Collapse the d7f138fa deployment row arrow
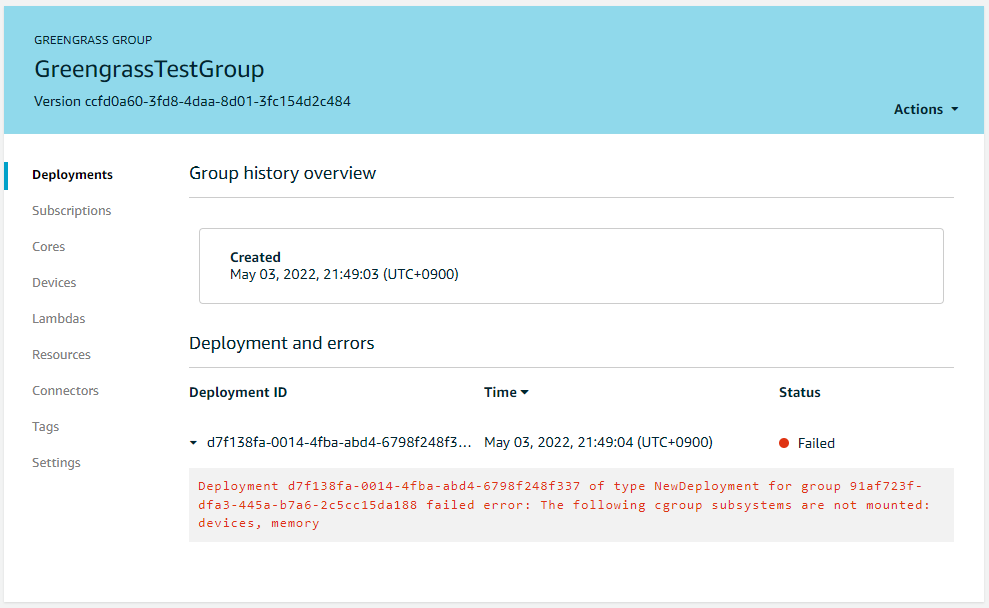This screenshot has height=608, width=989. [194, 443]
